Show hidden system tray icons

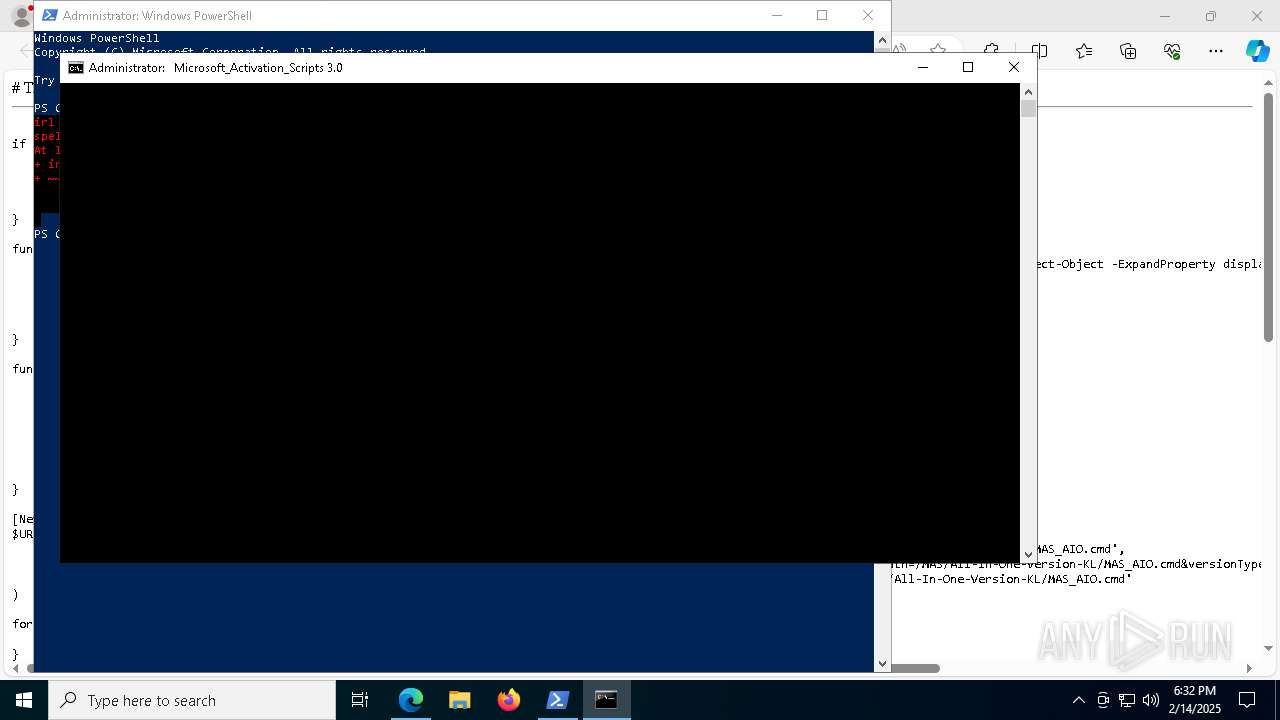point(1078,700)
